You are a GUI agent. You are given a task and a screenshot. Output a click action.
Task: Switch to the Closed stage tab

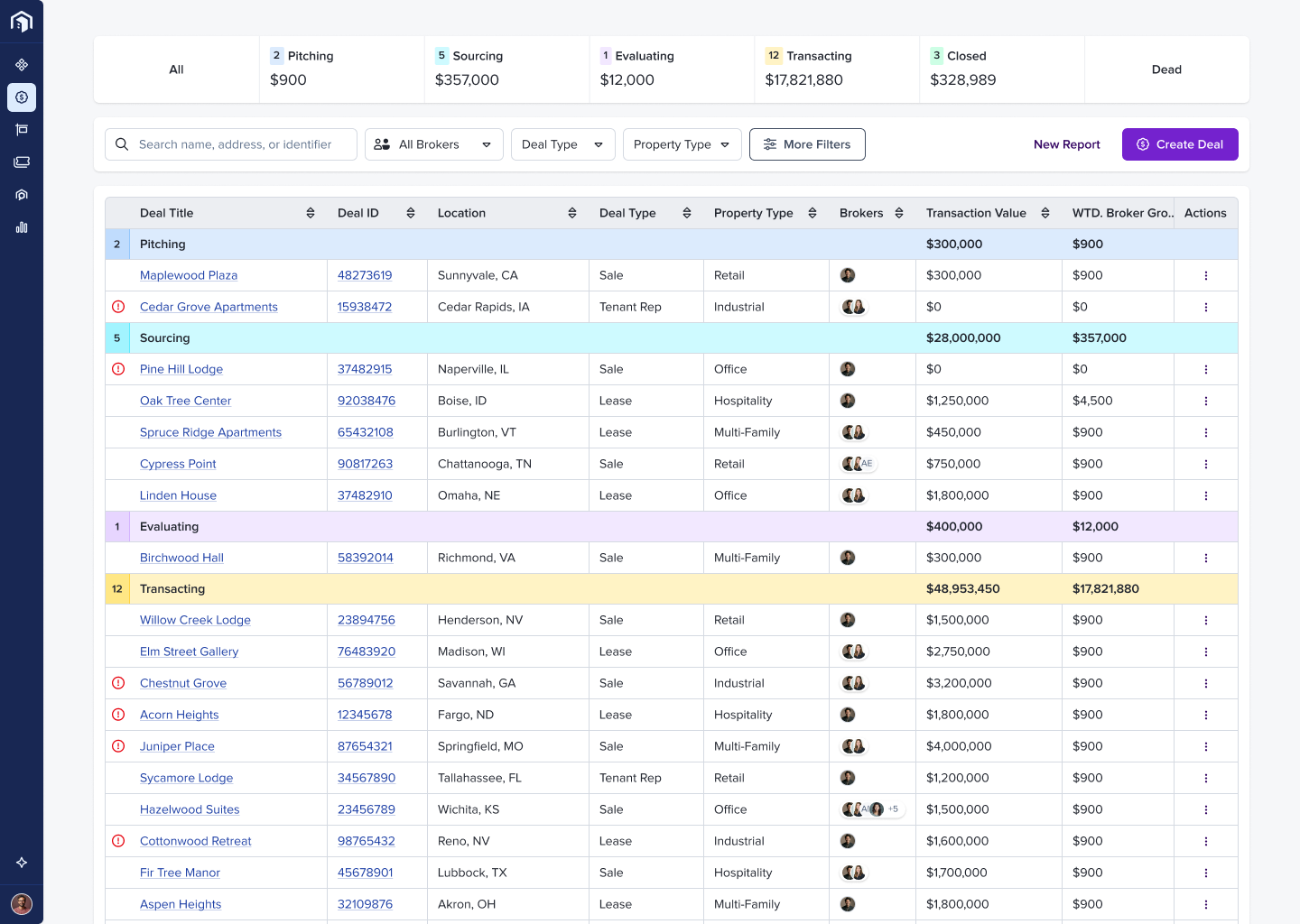1002,69
